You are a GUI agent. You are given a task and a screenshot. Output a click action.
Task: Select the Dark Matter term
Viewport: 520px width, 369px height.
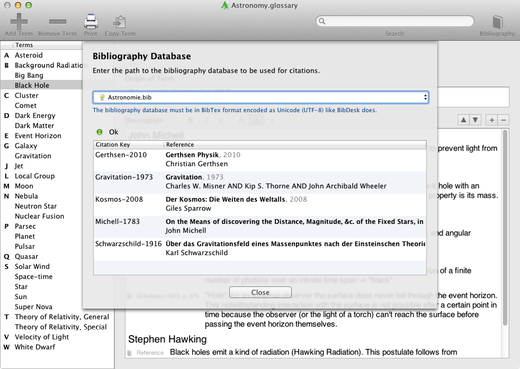tap(34, 126)
